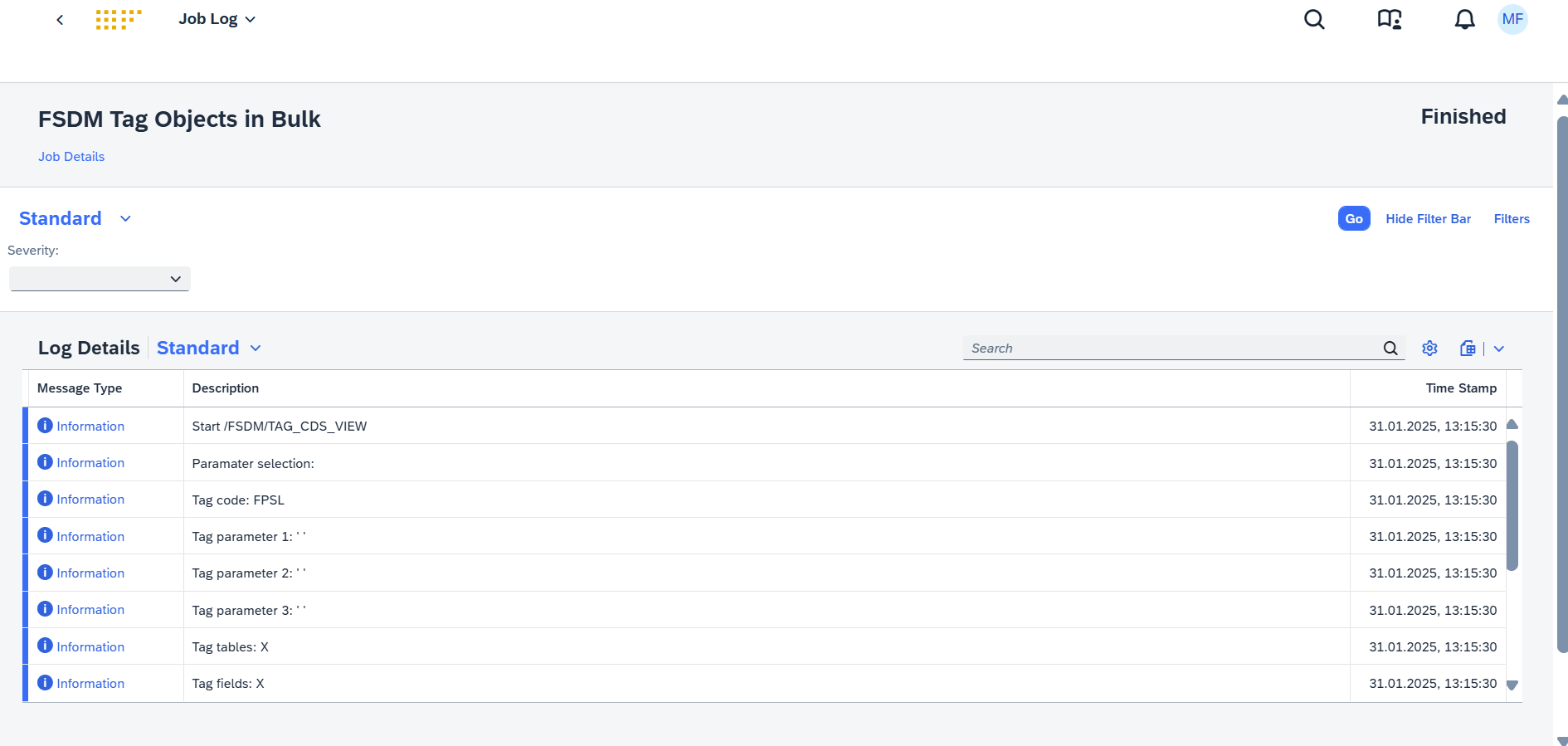The image size is (1568, 746).
Task: Click the export to spreadsheet icon
Action: tap(1468, 349)
